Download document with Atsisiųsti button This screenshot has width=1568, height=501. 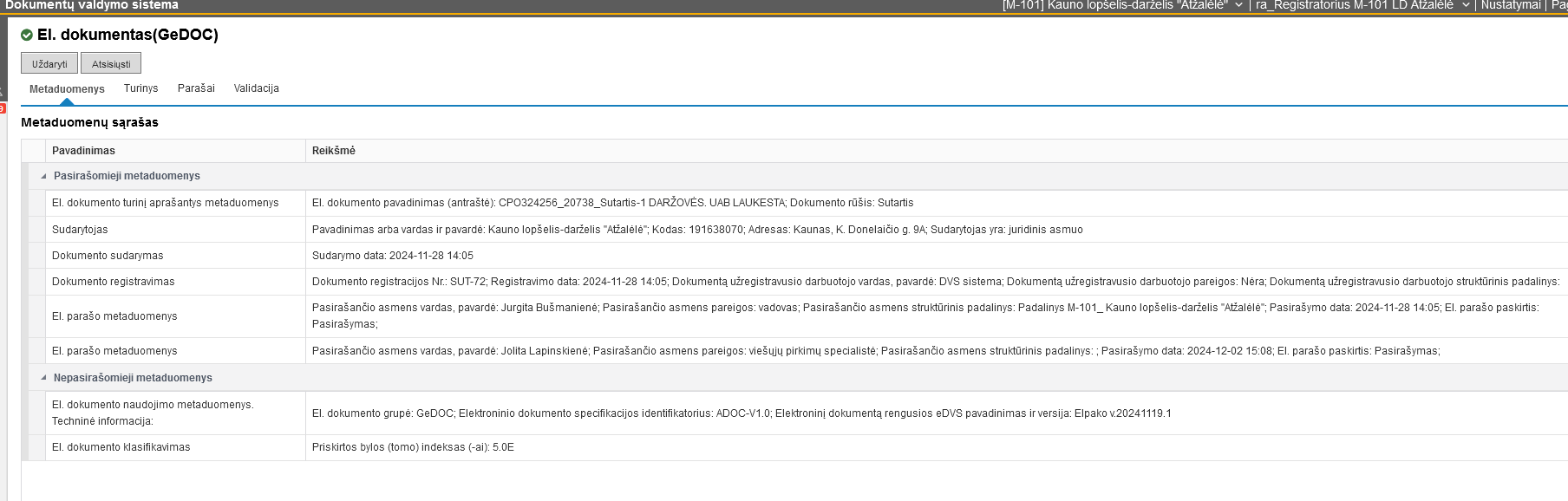(x=111, y=64)
